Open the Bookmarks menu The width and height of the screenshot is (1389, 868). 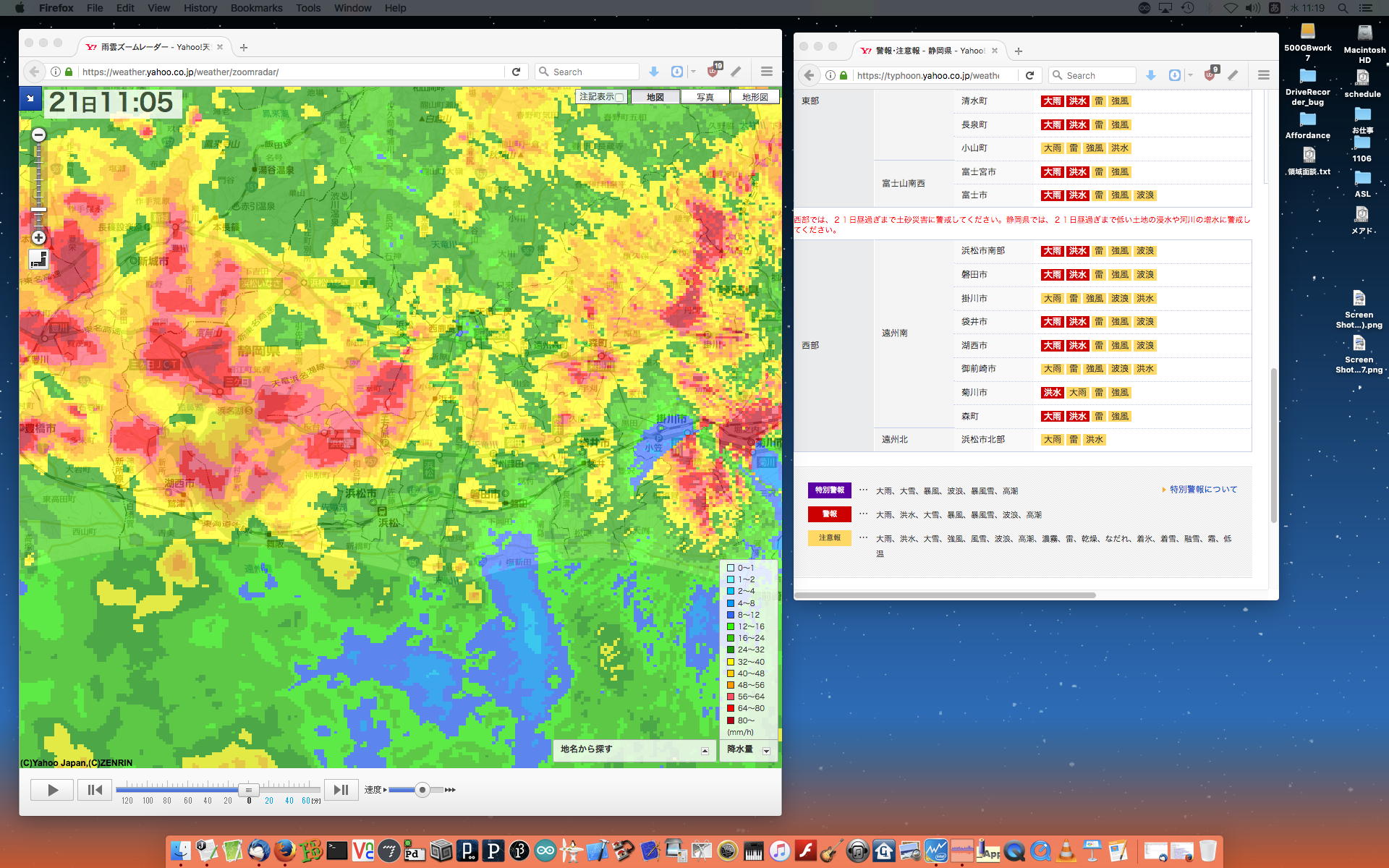[256, 8]
